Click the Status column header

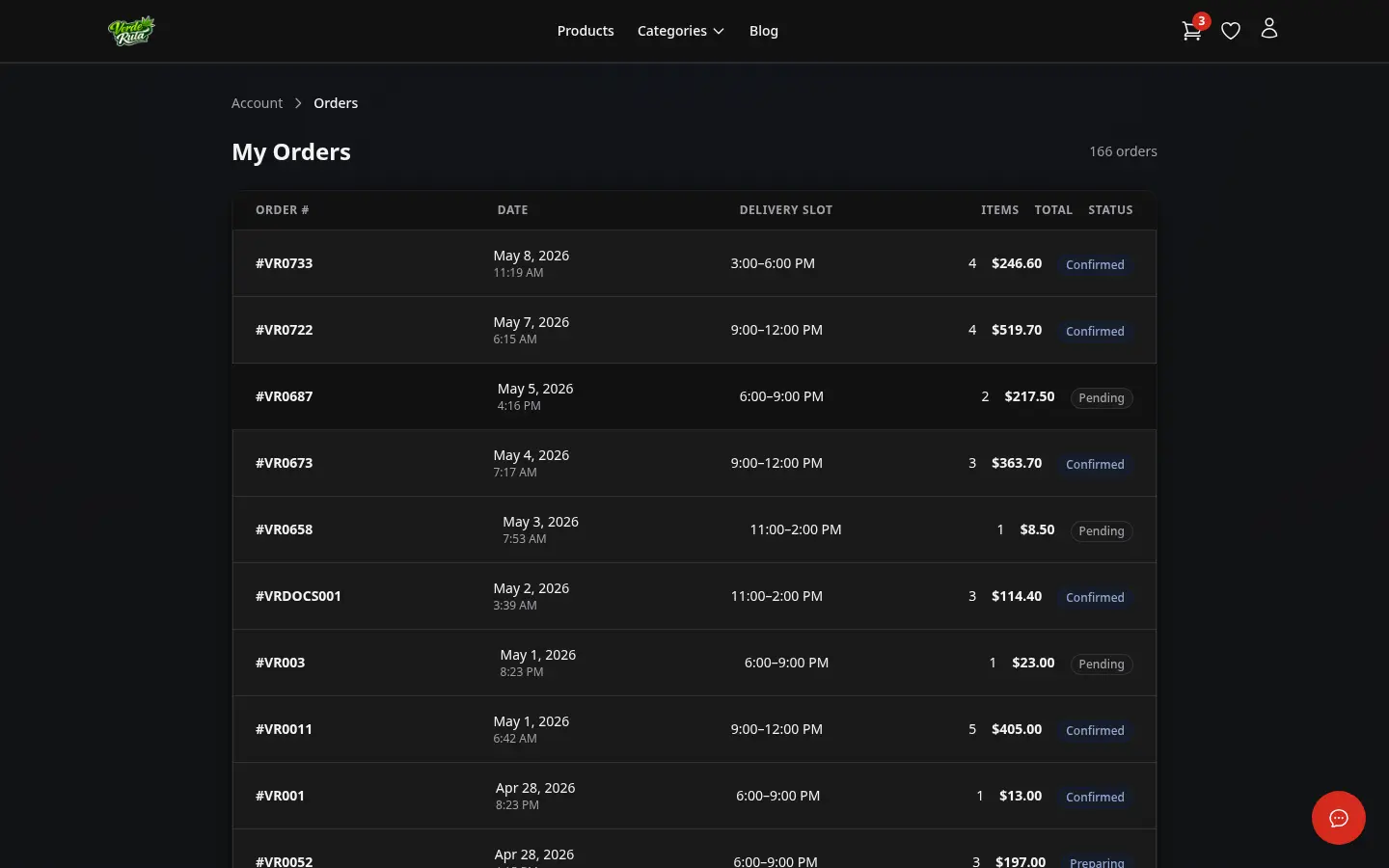(1110, 210)
